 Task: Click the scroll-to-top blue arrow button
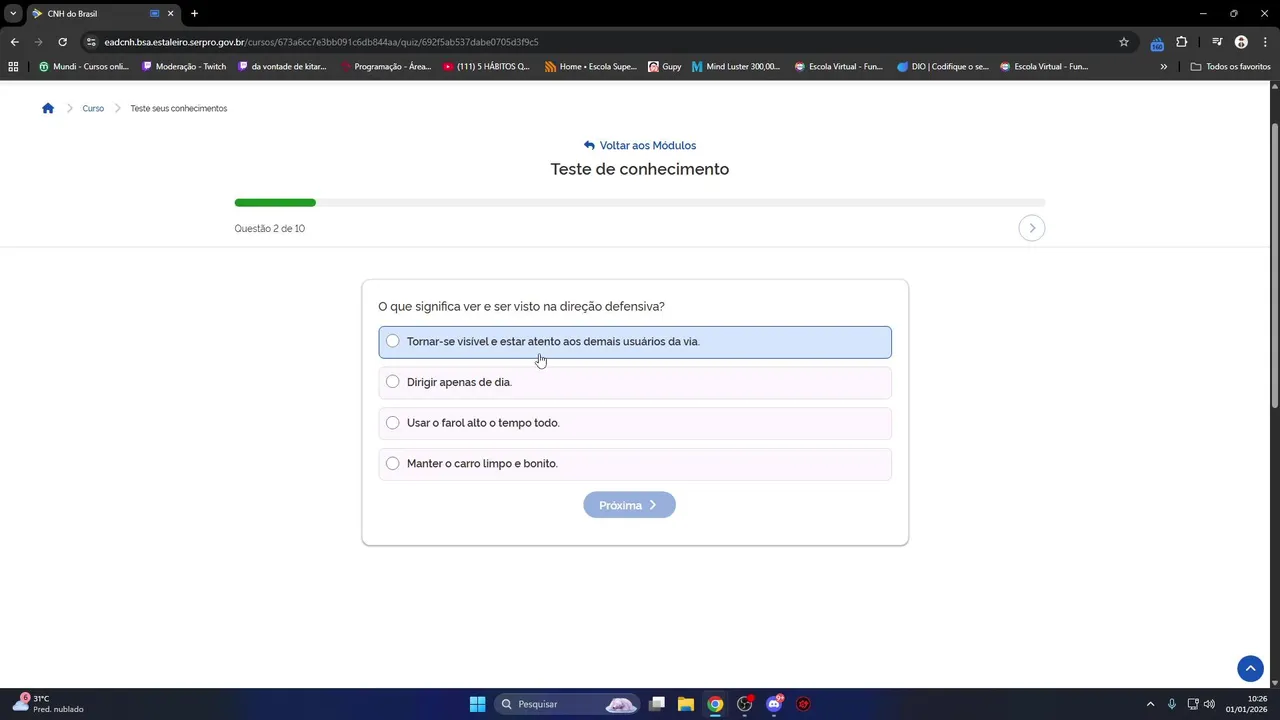(x=1250, y=668)
